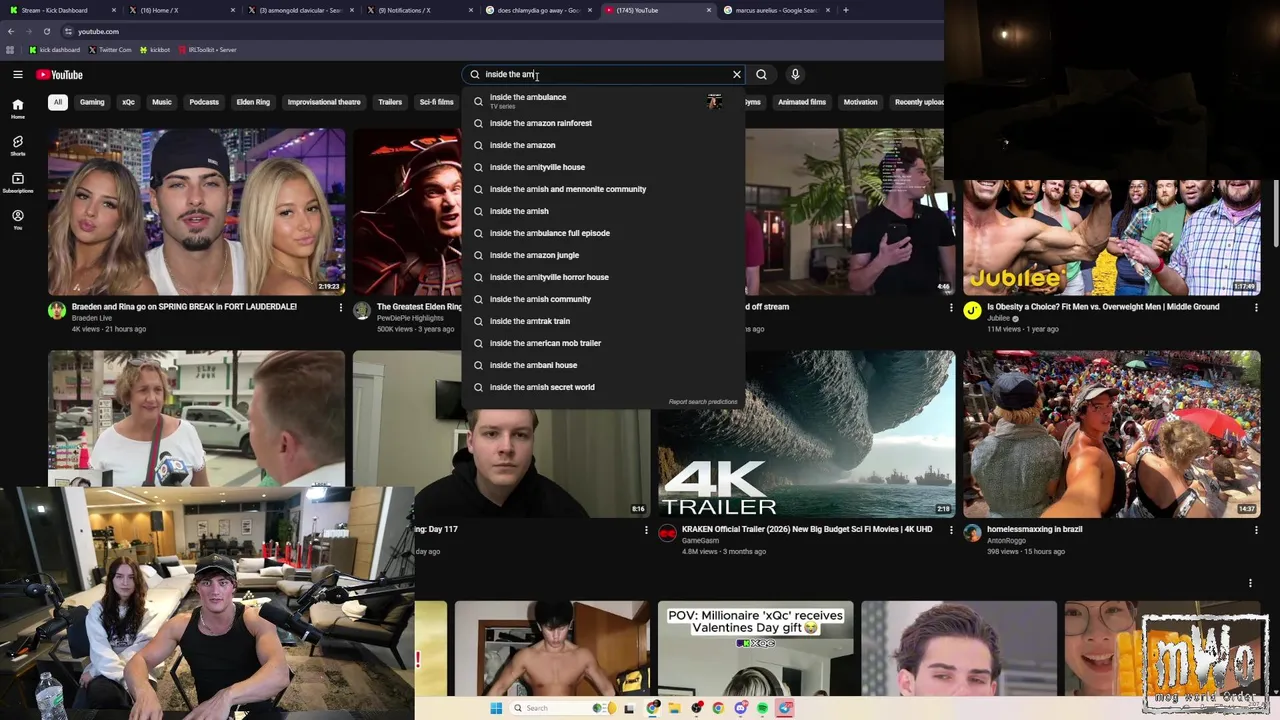Open the Windows Start menu

pyautogui.click(x=496, y=708)
